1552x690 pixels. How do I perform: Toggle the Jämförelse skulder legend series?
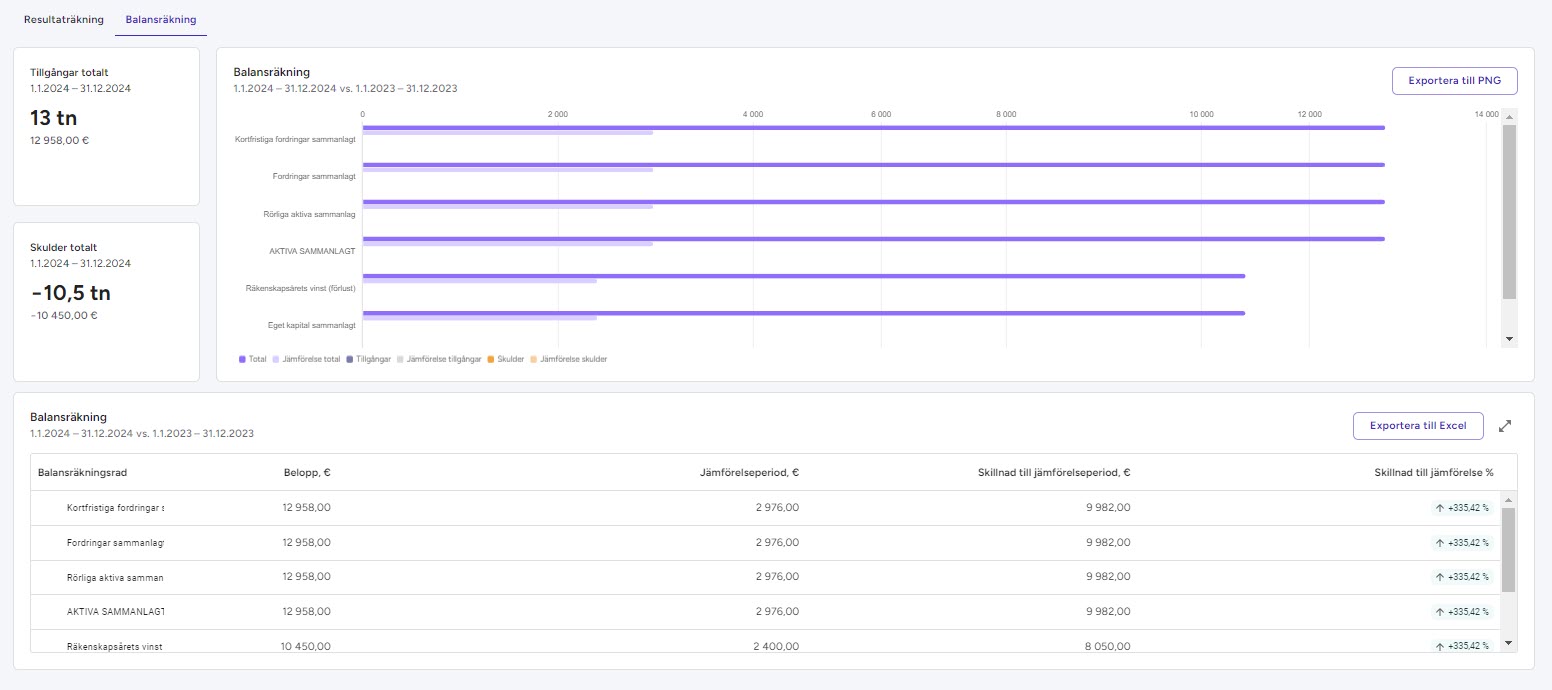[569, 359]
